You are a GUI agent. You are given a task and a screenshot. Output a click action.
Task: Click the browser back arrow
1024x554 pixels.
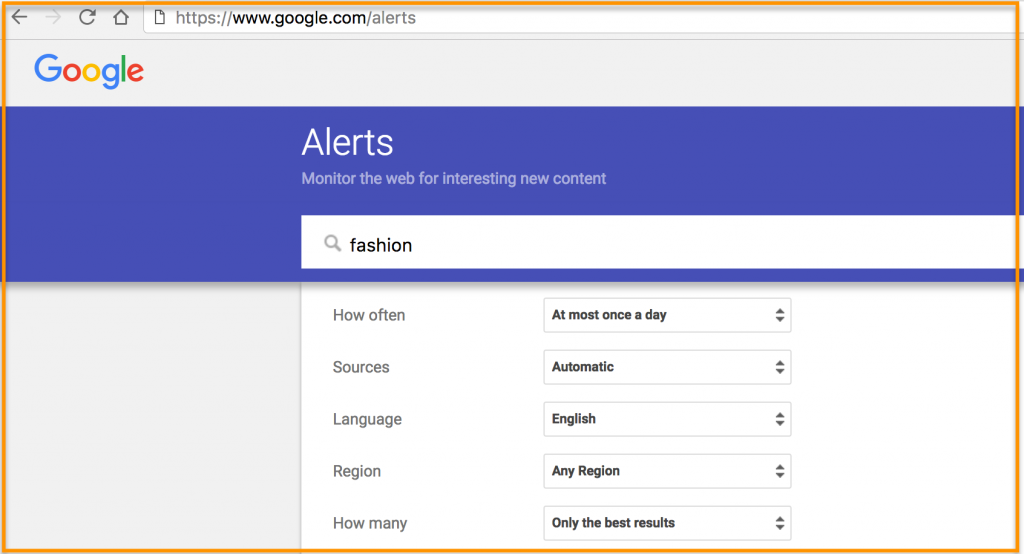point(20,17)
